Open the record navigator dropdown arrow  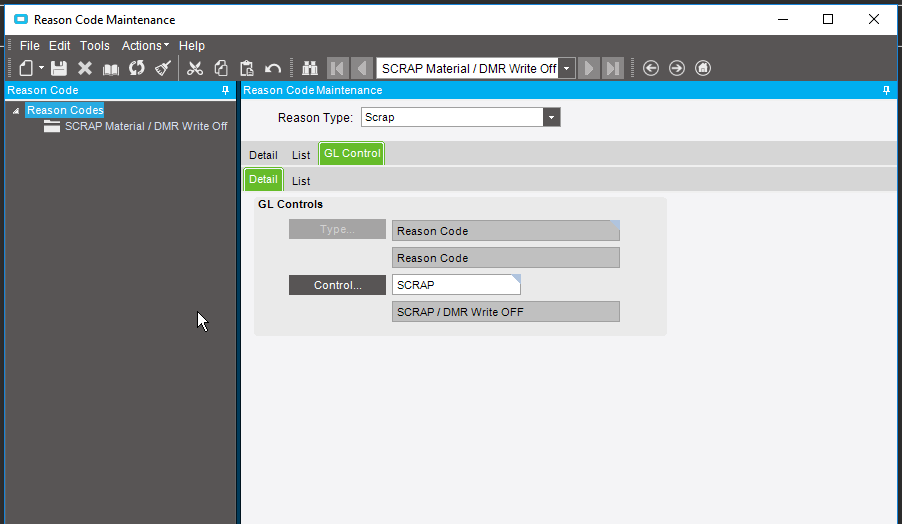coord(567,68)
